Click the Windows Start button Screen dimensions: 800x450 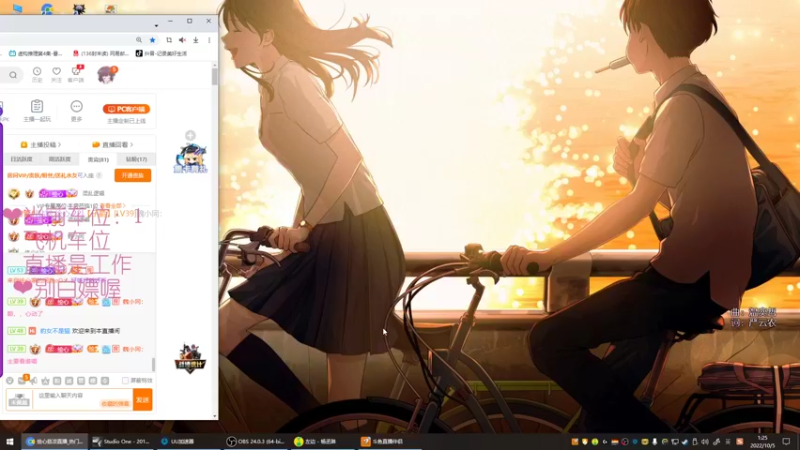(10, 441)
